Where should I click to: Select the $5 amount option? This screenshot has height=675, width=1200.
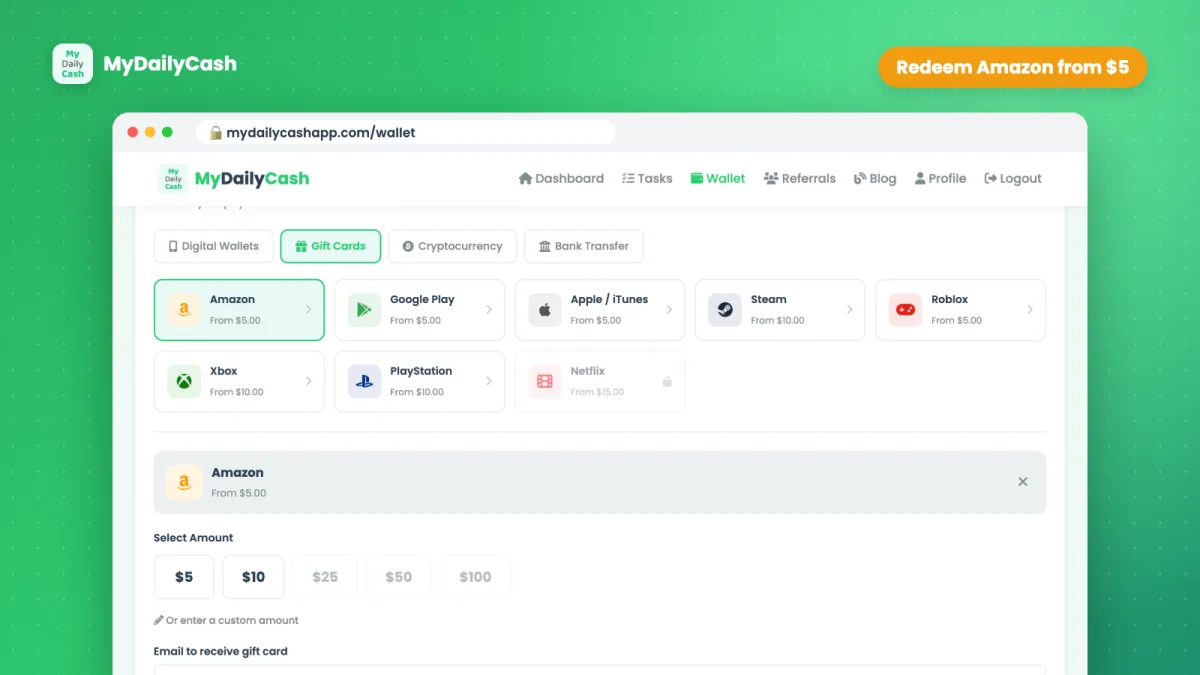[x=184, y=577]
